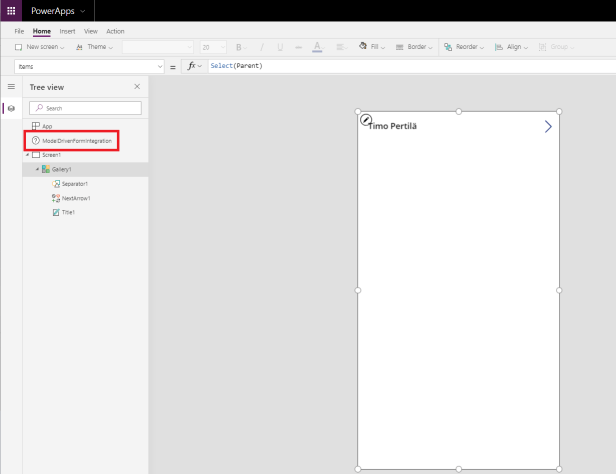Select Screen1 in the tree view

click(51, 155)
